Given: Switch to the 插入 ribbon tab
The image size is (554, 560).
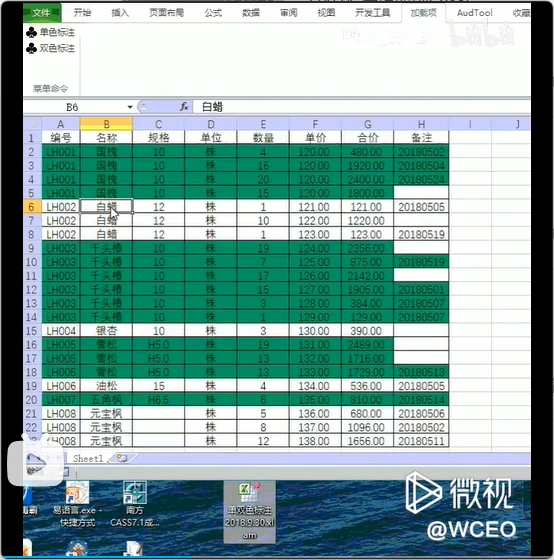Looking at the screenshot, I should (x=120, y=13).
